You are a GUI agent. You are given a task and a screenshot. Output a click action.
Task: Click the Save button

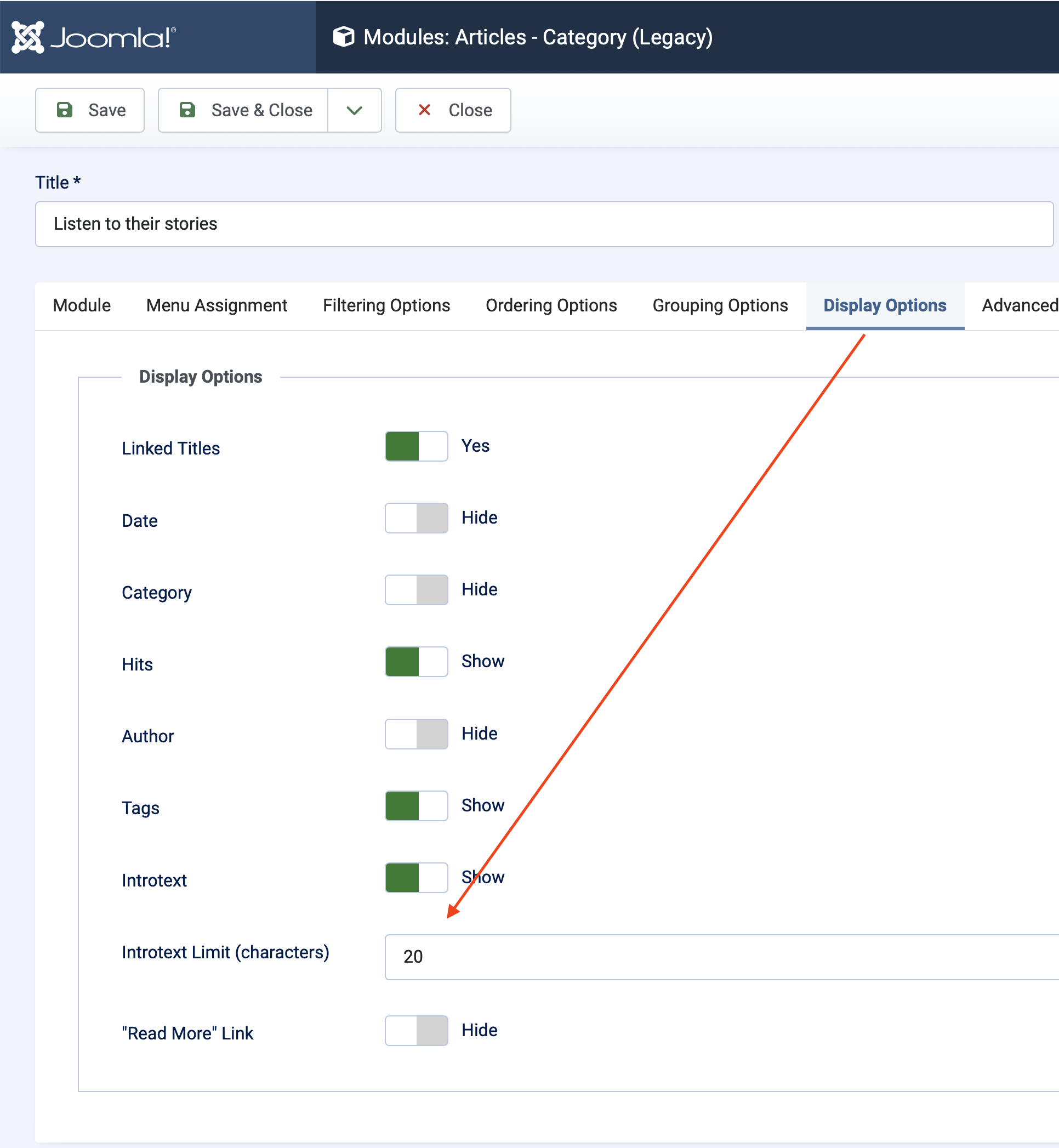point(90,110)
